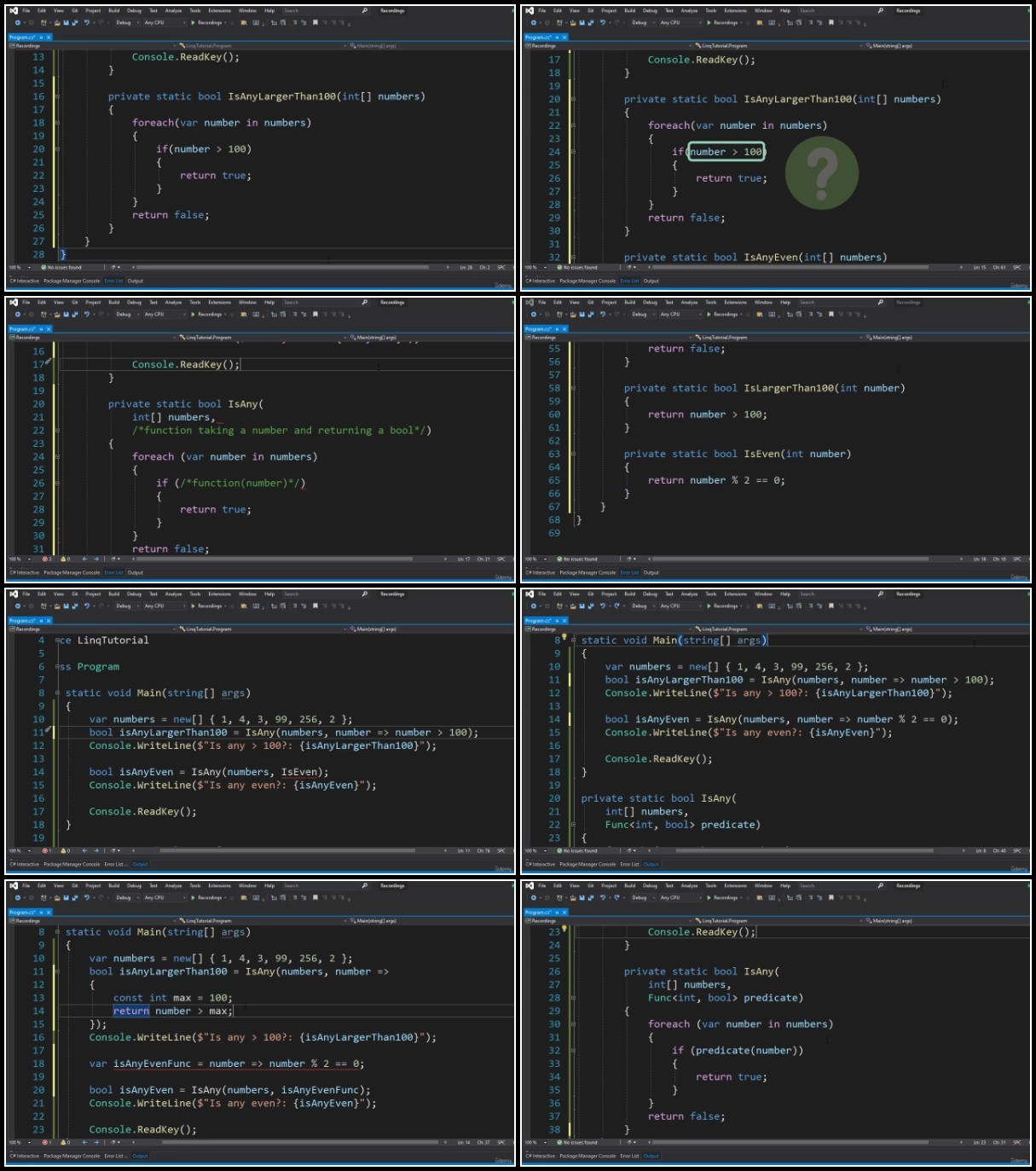This screenshot has width=1036, height=1171.
Task: Open C# Interactive tab in 'function taking a number' frame
Action: coord(25,572)
